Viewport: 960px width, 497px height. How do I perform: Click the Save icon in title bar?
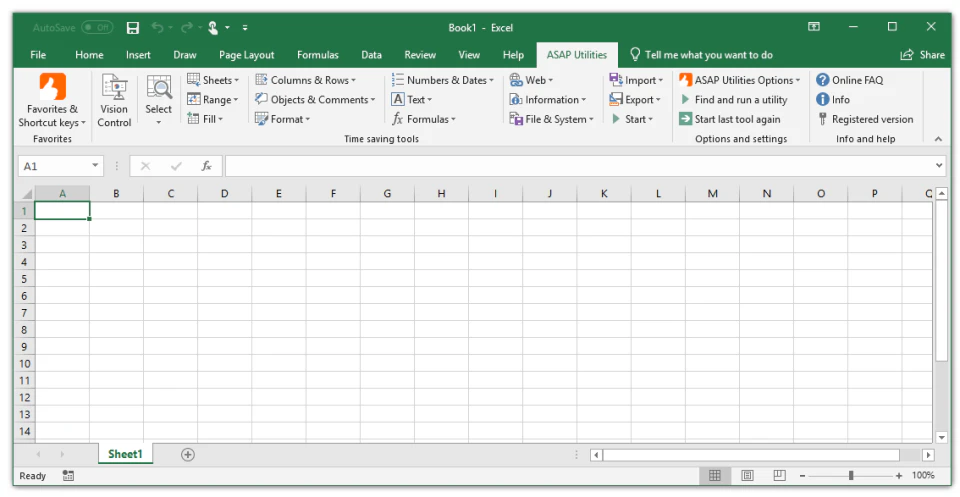click(x=133, y=28)
